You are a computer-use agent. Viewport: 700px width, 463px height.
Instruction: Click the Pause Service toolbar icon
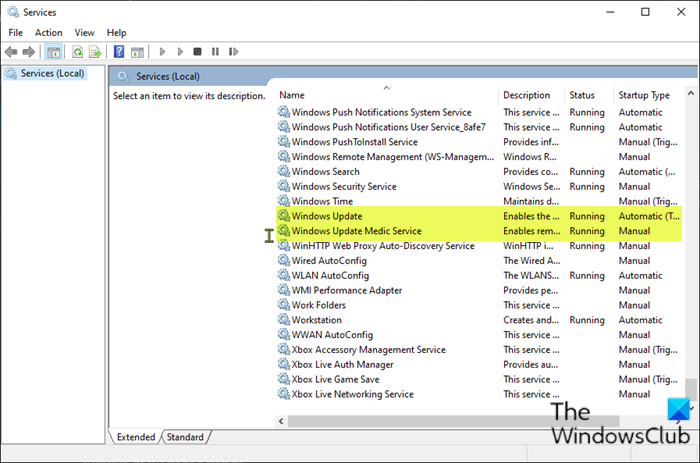click(215, 52)
